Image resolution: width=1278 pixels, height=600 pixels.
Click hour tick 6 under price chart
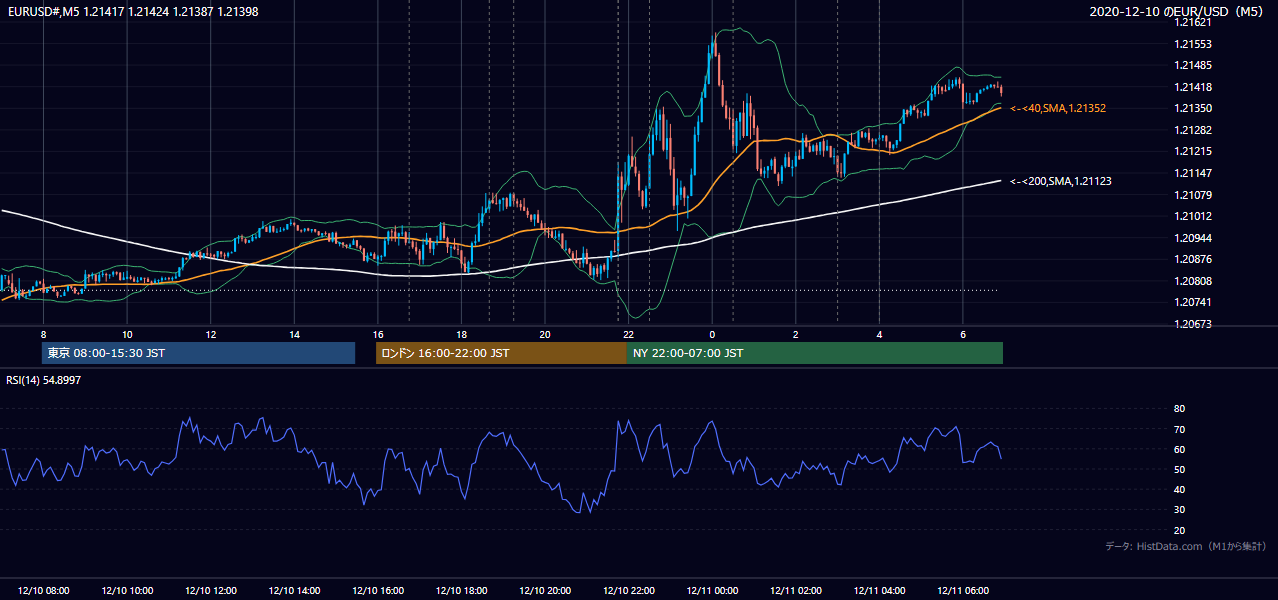tap(963, 334)
